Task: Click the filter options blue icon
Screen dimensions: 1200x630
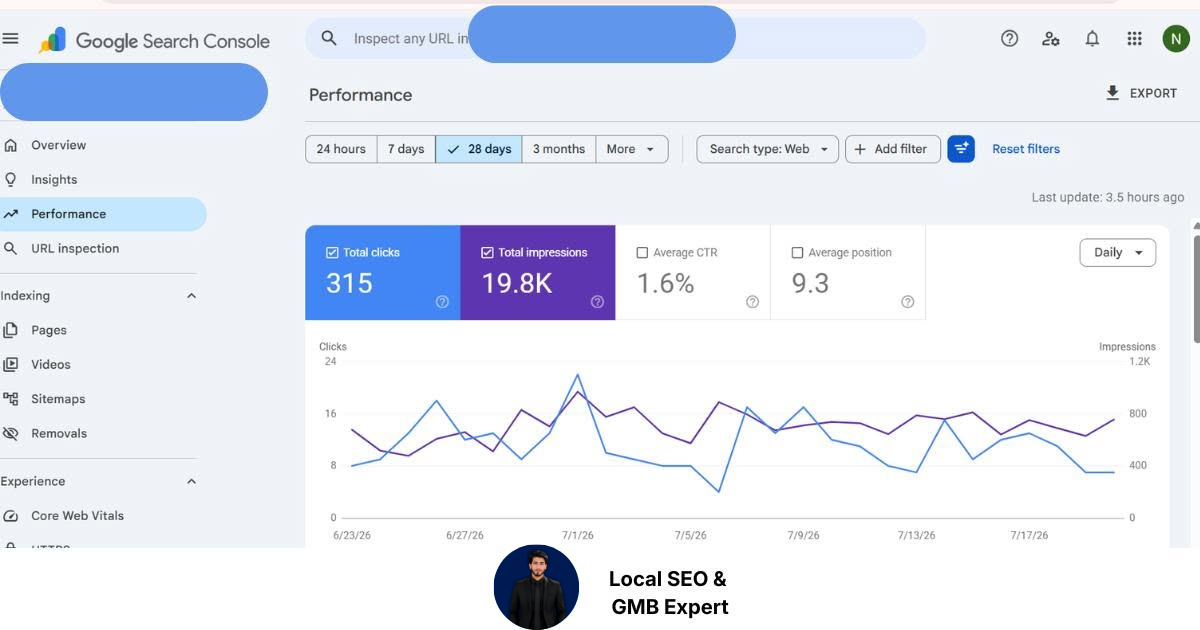Action: pos(961,149)
